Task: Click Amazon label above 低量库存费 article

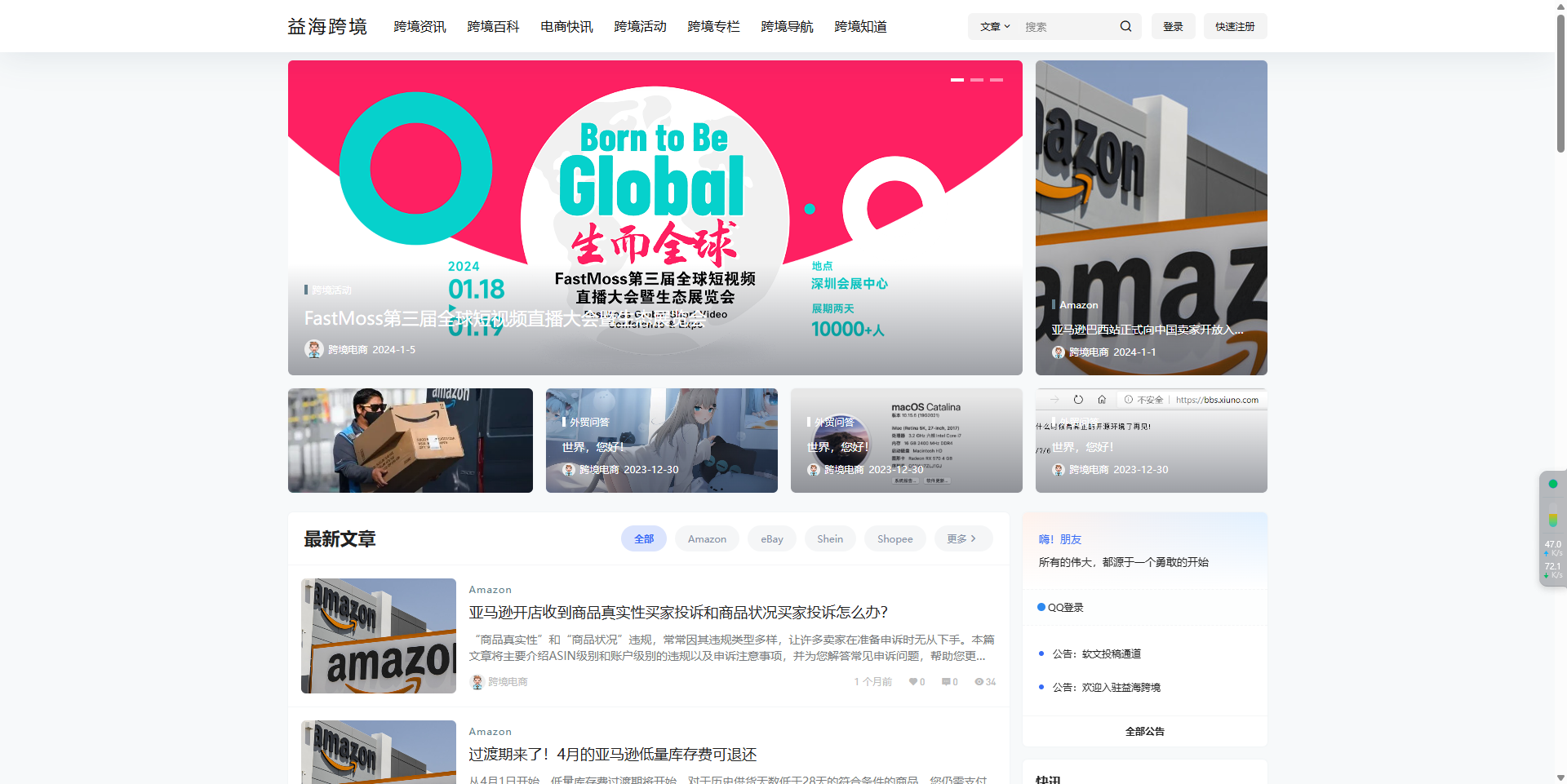Action: [490, 732]
